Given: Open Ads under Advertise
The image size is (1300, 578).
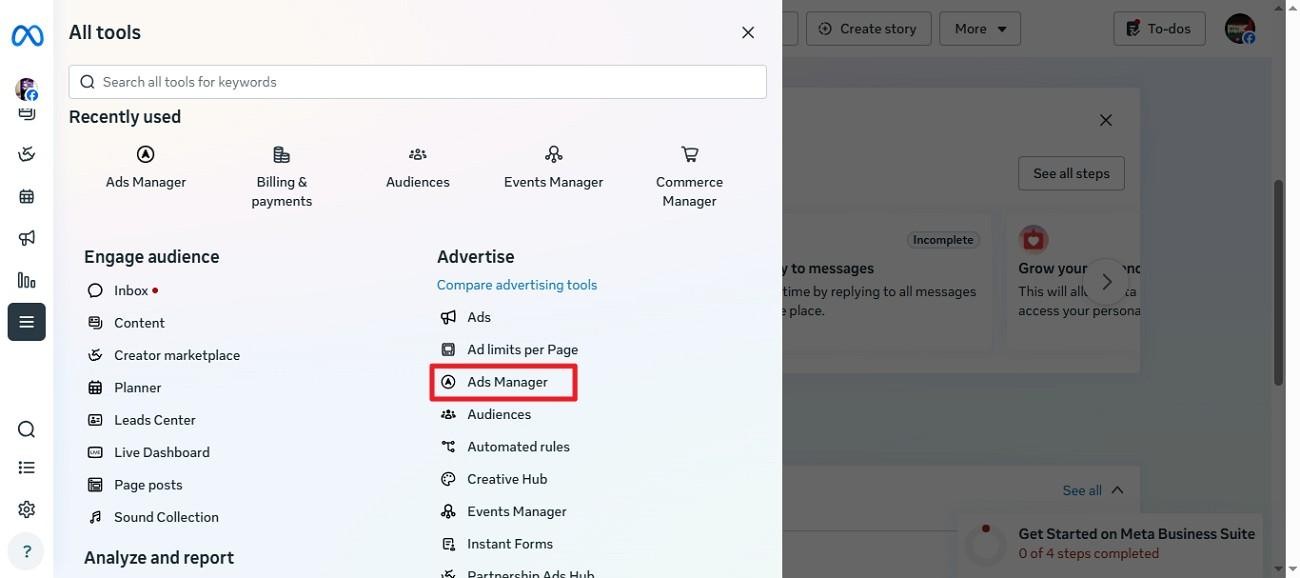Looking at the screenshot, I should (x=479, y=317).
